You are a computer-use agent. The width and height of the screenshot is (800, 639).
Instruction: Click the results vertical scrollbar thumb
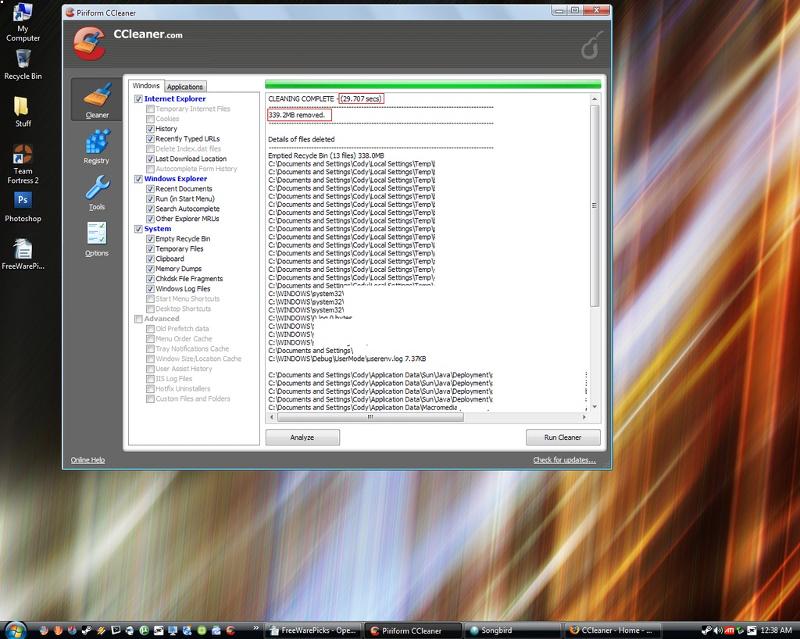(x=594, y=206)
